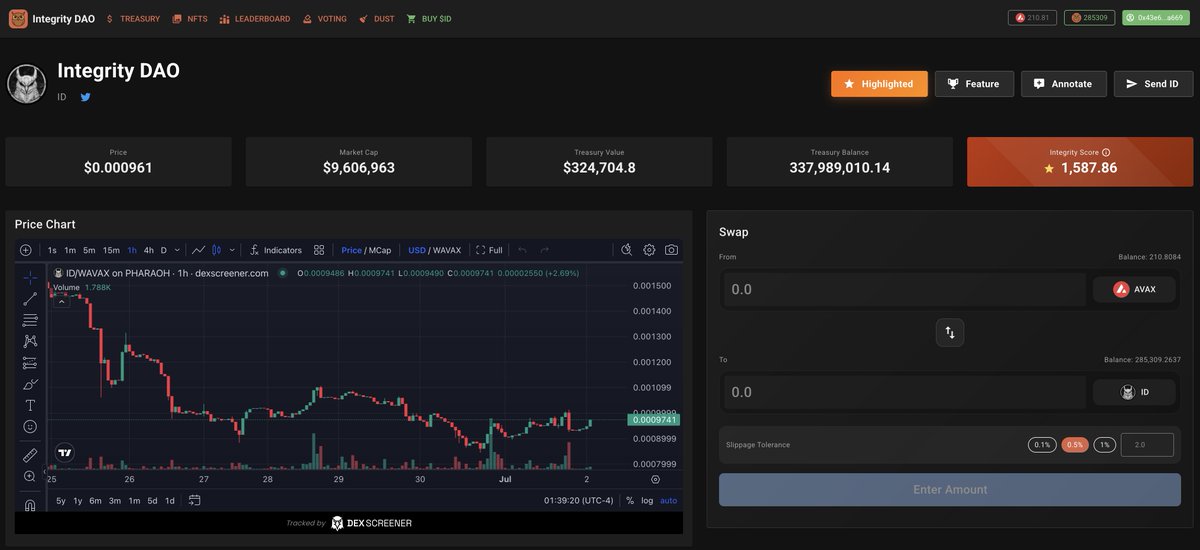This screenshot has width=1200, height=550.
Task: Select the ruler measure tool
Action: click(x=30, y=455)
